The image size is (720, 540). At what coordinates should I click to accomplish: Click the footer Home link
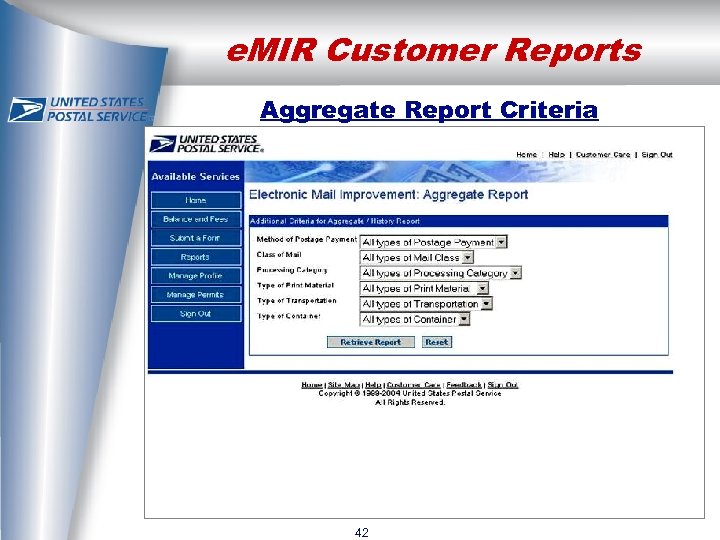tap(312, 385)
